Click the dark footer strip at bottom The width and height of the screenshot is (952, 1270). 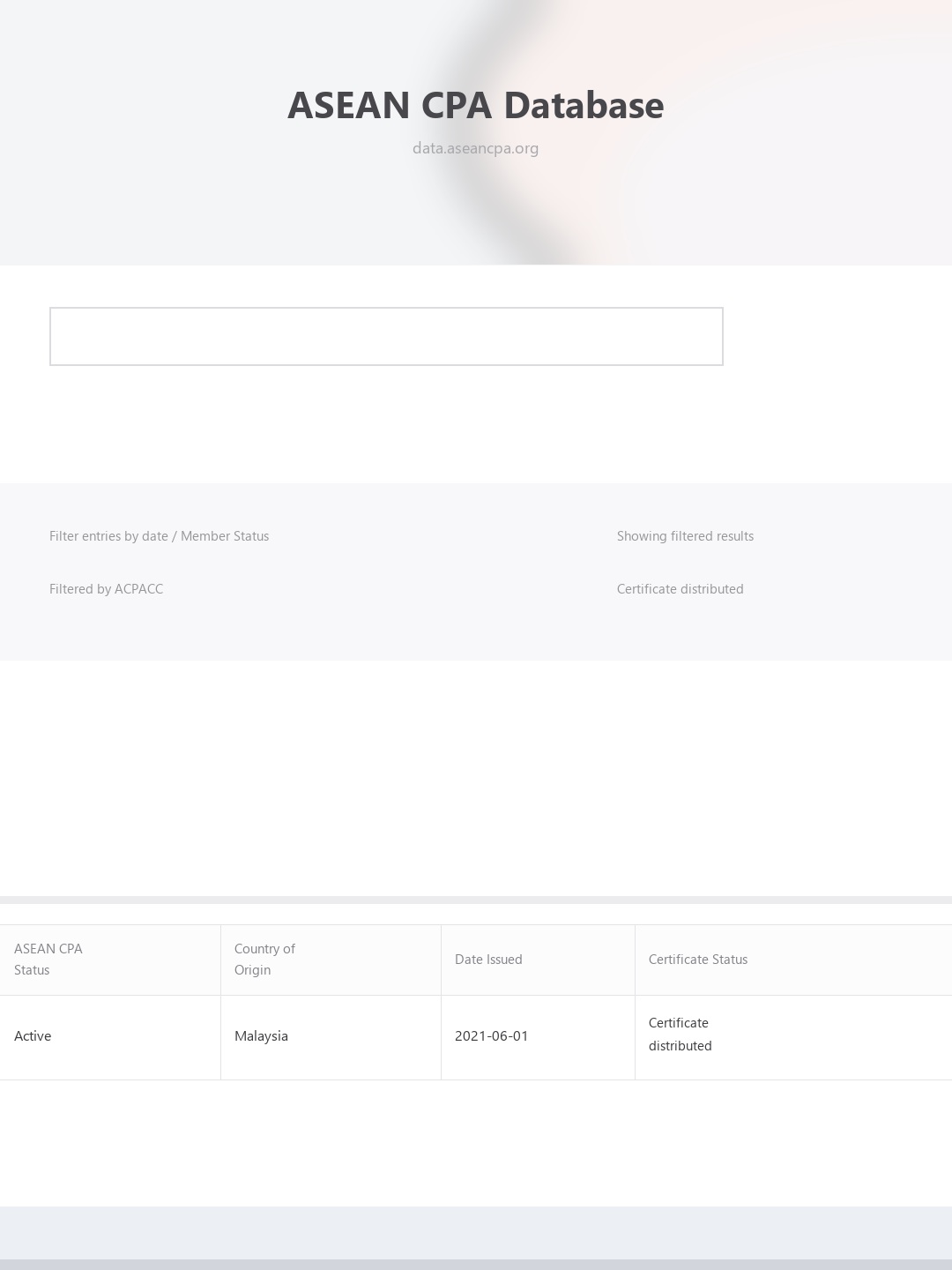coord(476,1265)
